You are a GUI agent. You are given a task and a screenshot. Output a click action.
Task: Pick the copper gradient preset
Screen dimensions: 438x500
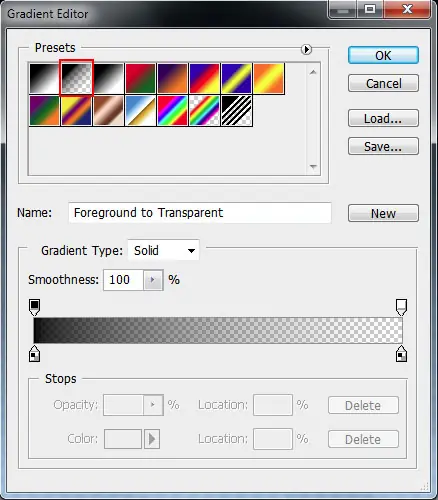coord(108,110)
